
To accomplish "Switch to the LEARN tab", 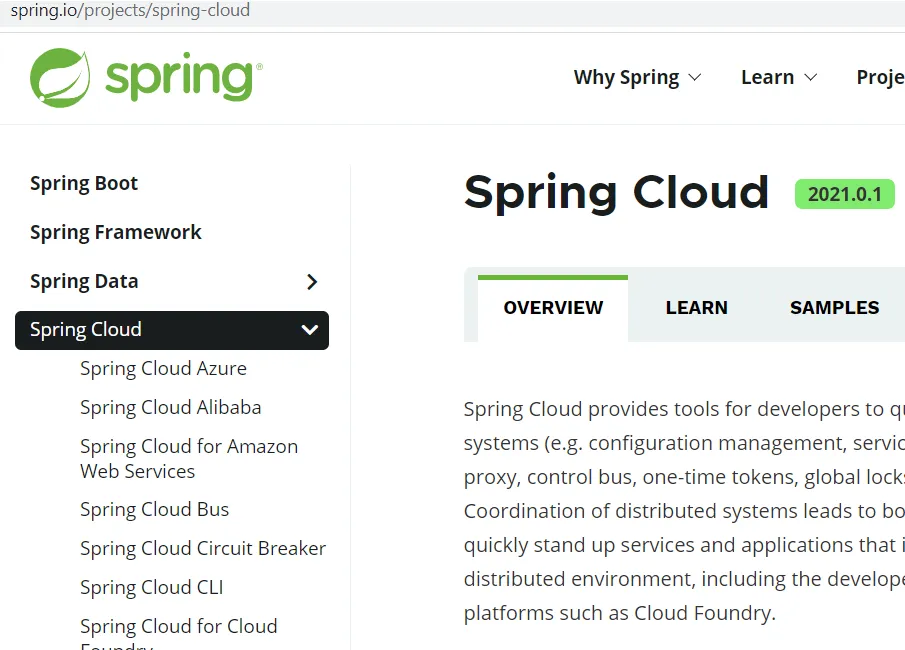I will coord(697,308).
